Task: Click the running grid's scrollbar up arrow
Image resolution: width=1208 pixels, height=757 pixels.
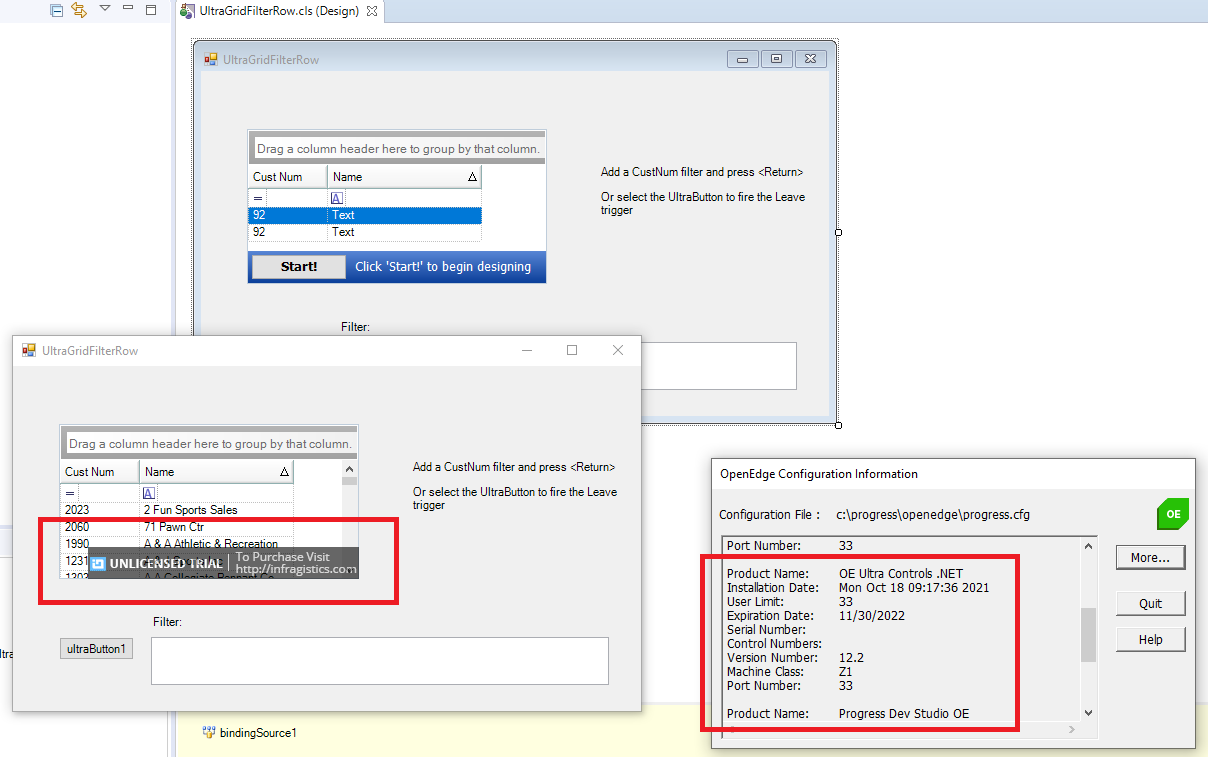Action: tap(350, 468)
